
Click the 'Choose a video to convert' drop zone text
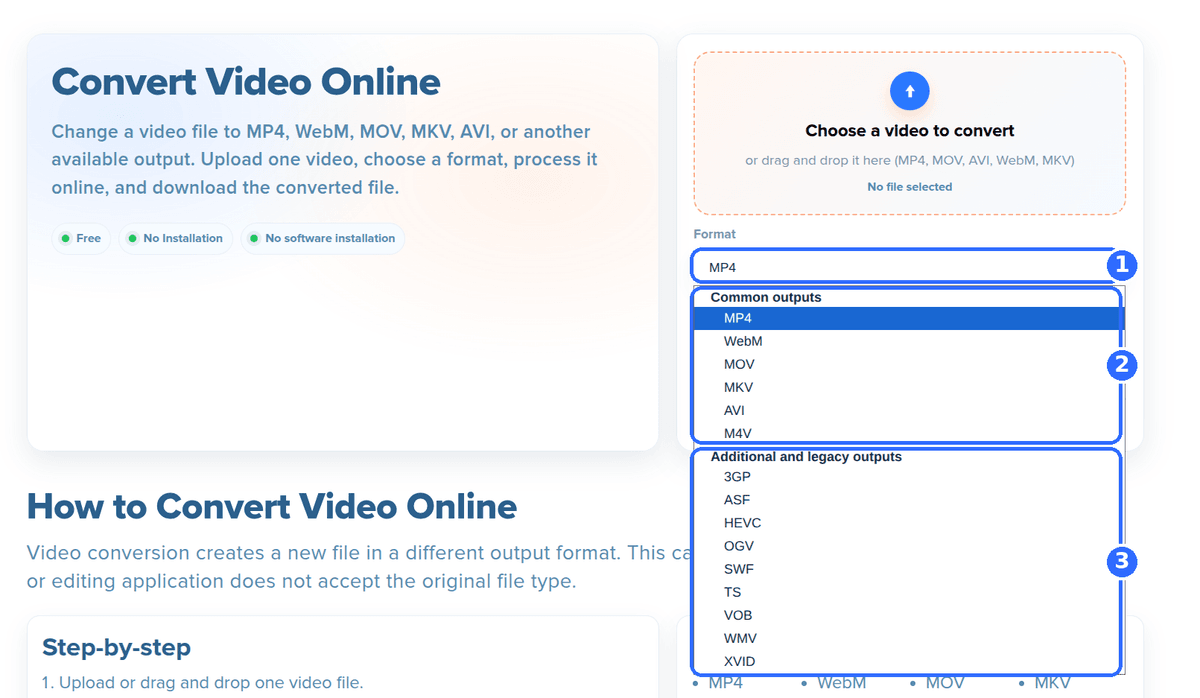click(x=909, y=131)
